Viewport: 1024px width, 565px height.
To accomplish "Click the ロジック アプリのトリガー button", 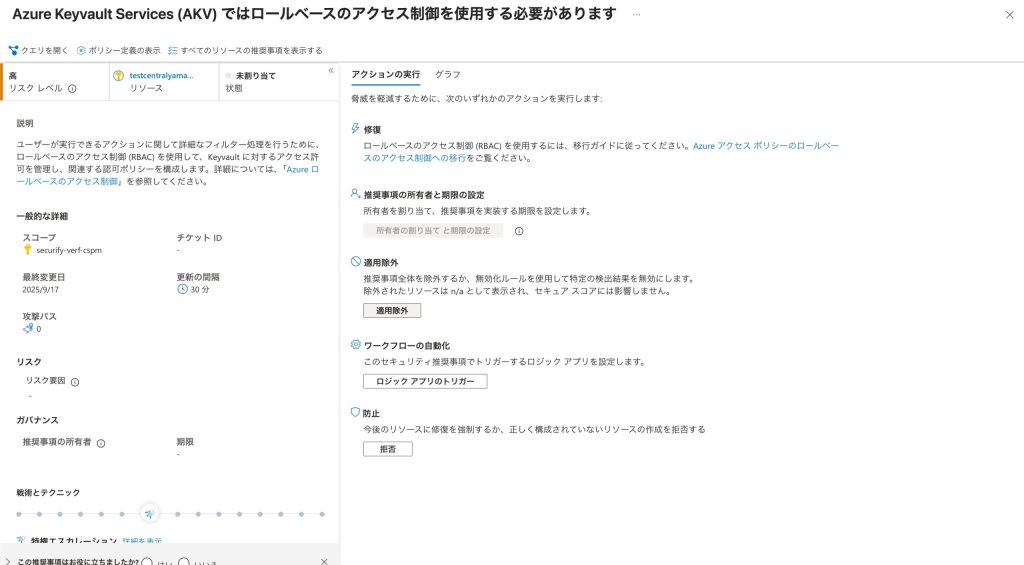I will [425, 382].
